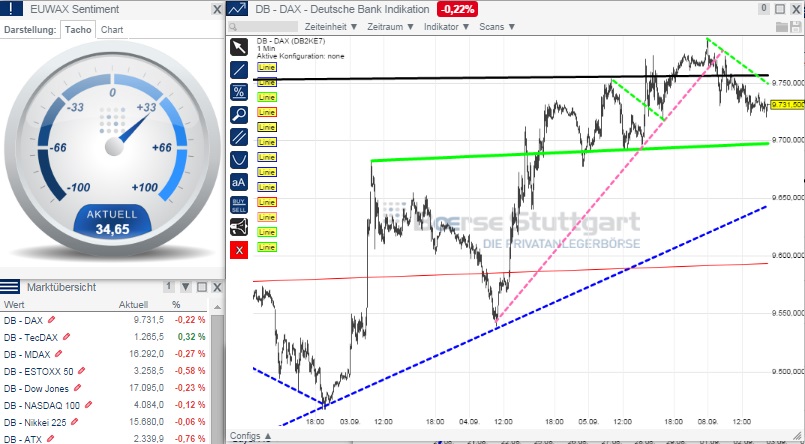Click the 'Aktuell' column header
The width and height of the screenshot is (805, 444).
133,304
